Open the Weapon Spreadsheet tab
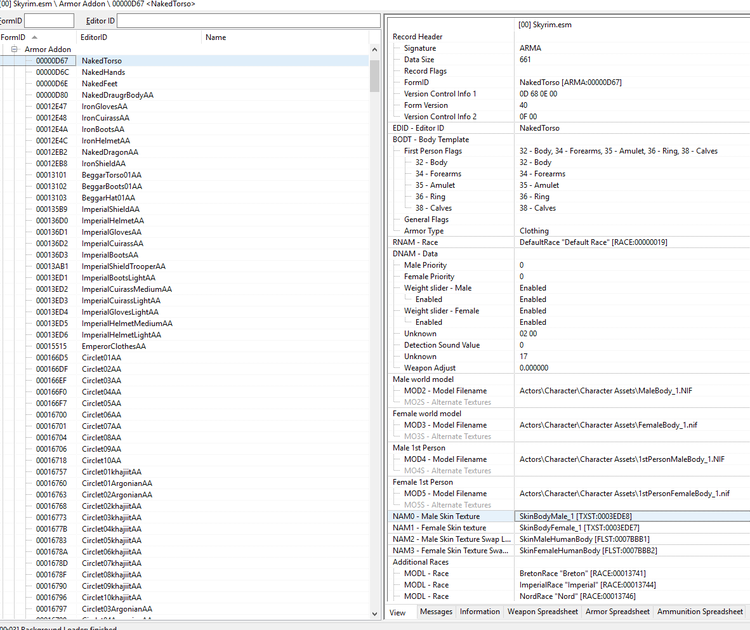The height and width of the screenshot is (630, 750). pos(542,611)
